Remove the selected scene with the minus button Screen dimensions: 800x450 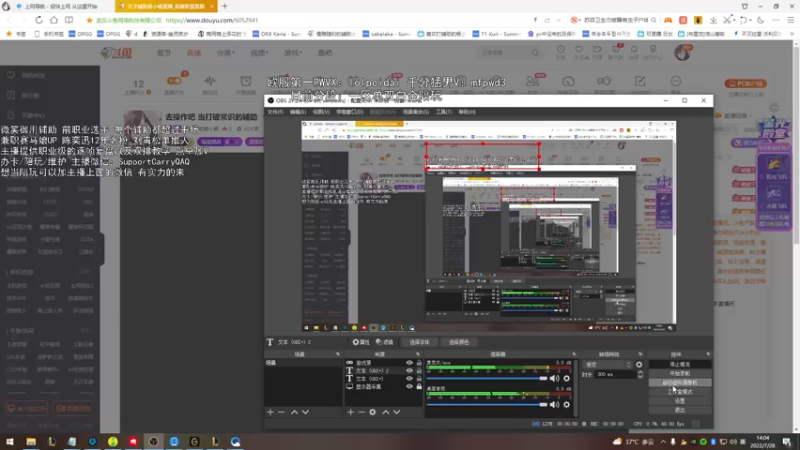(281, 412)
